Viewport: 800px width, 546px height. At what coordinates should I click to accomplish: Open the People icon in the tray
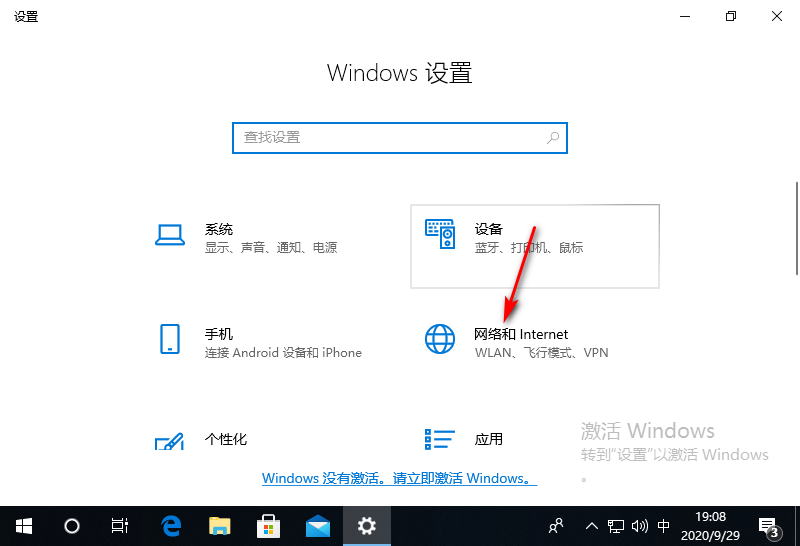tap(556, 526)
